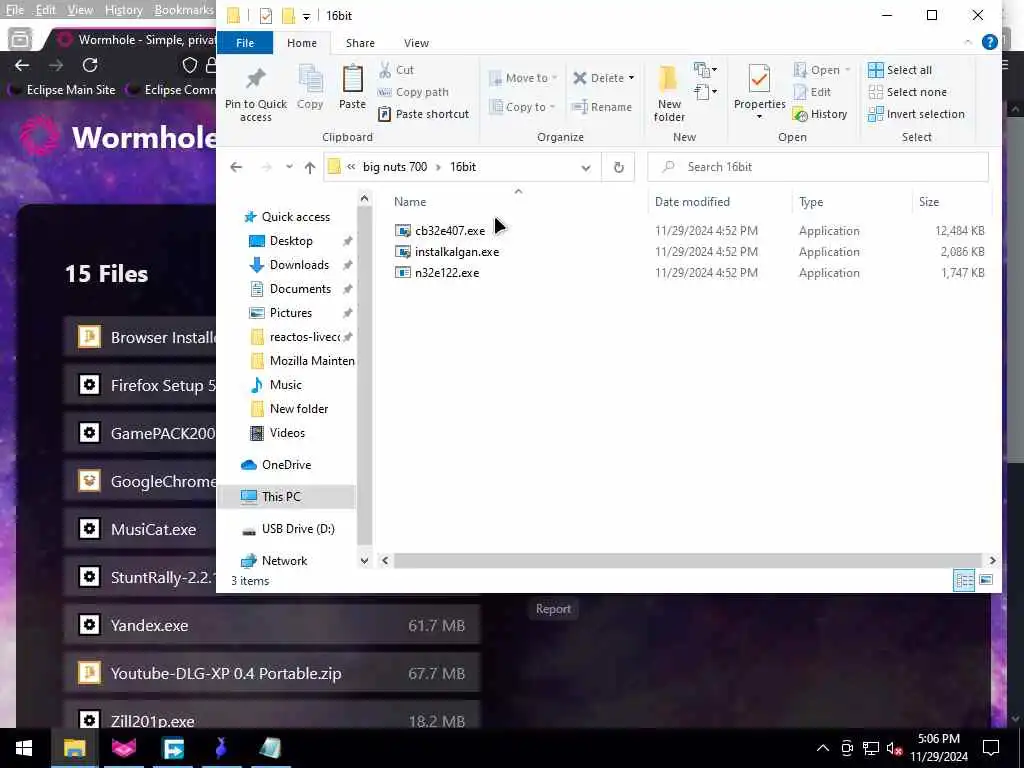This screenshot has height=768, width=1024.
Task: Rename the selected file
Action: tap(601, 107)
